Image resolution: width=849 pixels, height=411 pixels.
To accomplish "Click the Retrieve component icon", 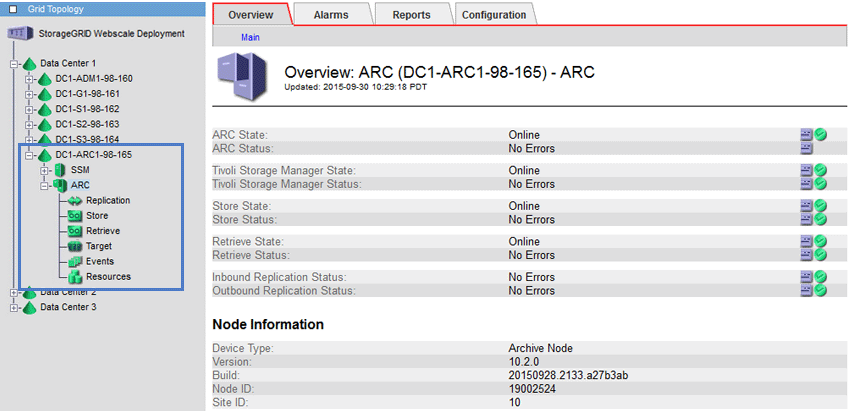I will tap(75, 231).
